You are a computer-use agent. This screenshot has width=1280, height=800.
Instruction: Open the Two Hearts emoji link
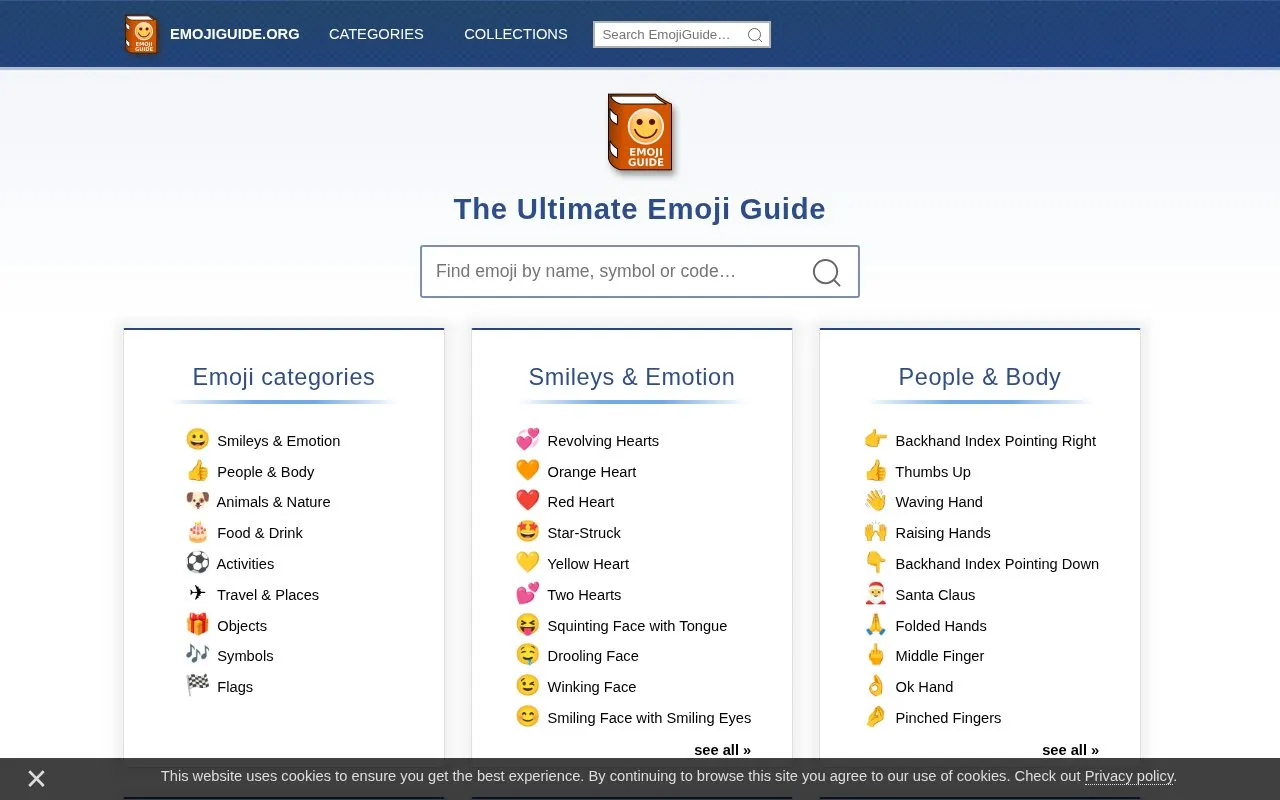click(584, 595)
